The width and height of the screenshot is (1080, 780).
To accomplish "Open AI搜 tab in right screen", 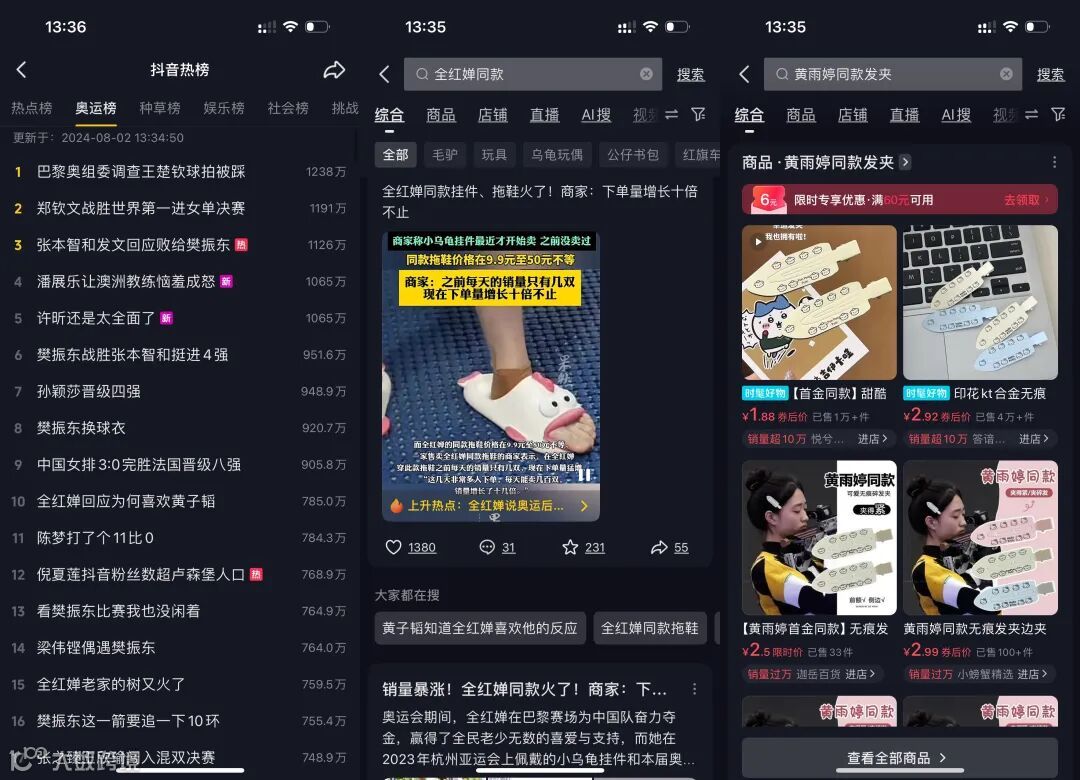I will point(956,115).
